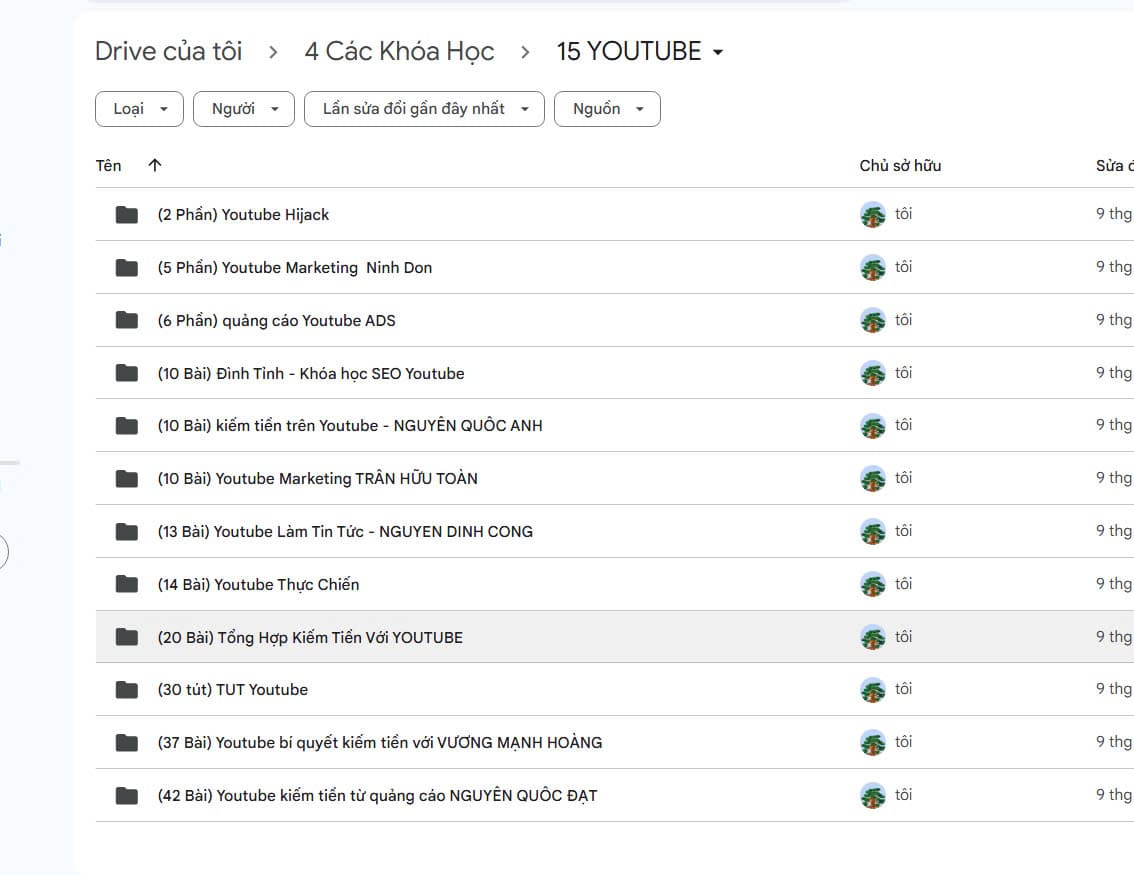Open the Nguồn filter dropdown
Screen dimensions: 1134x875
(608, 109)
